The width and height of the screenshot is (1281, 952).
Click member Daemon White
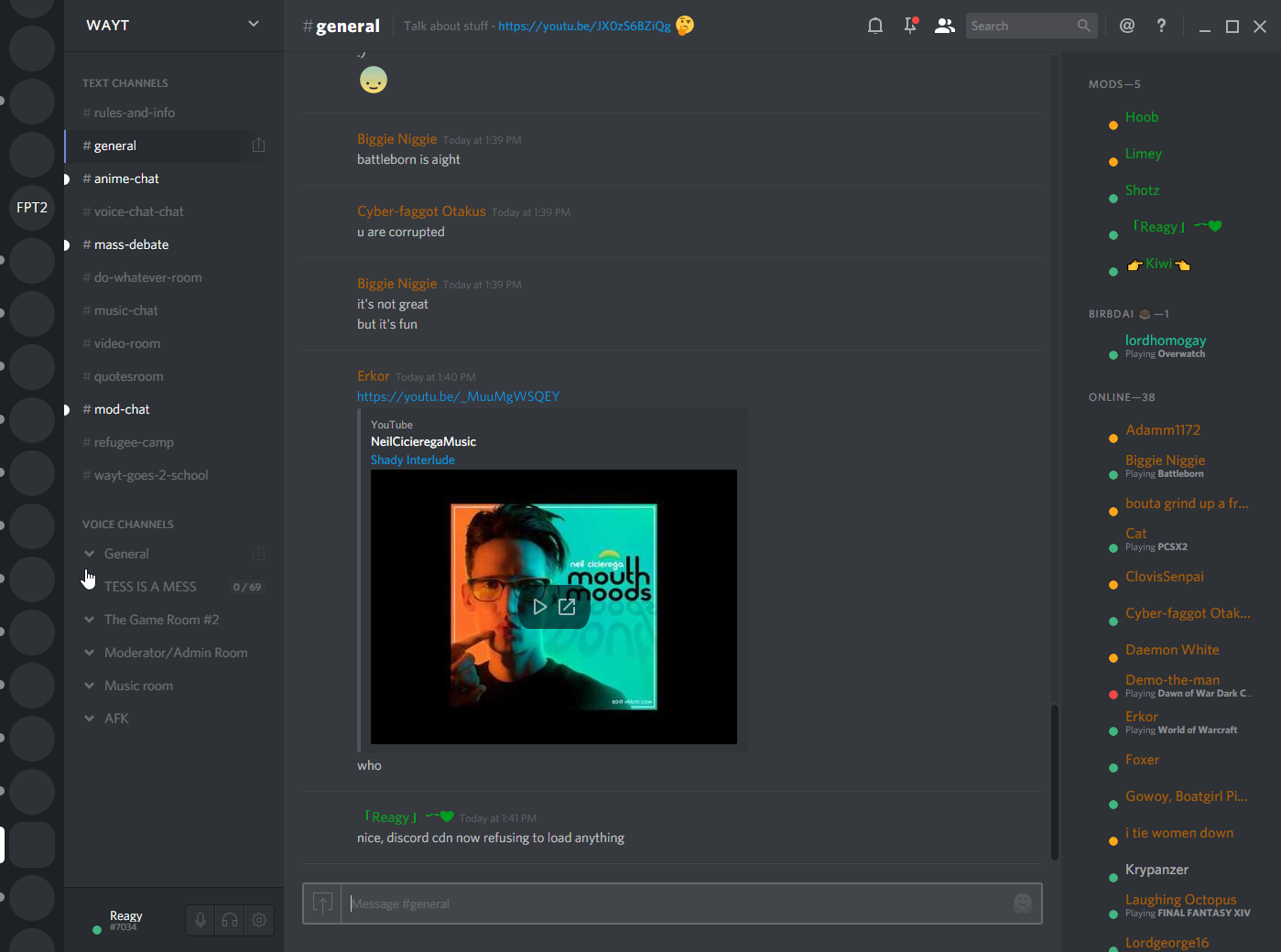pos(1172,650)
